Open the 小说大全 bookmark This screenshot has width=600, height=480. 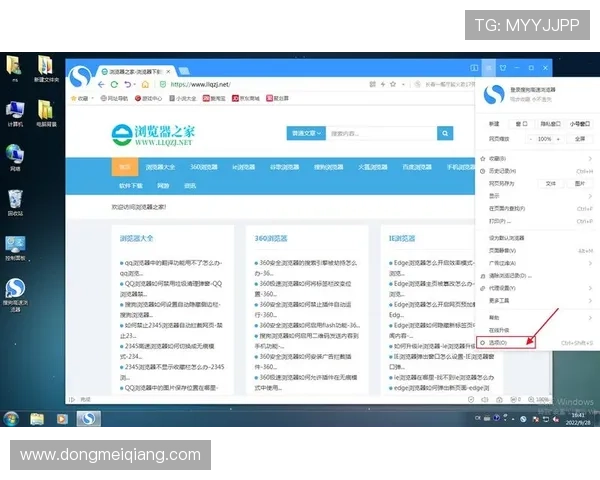(183, 98)
